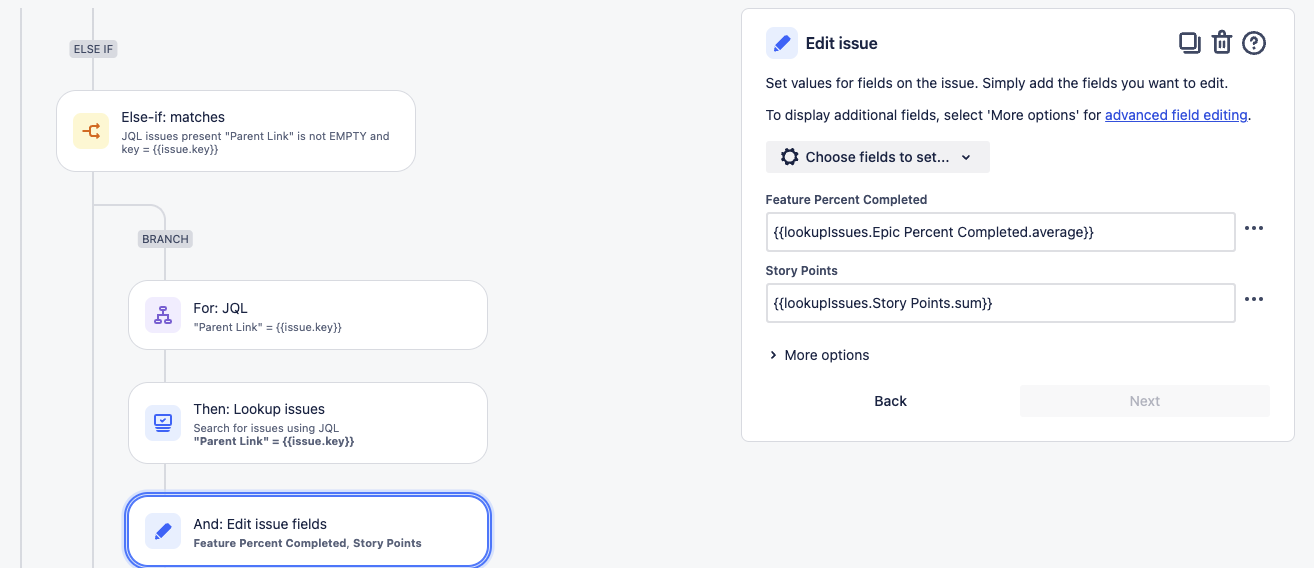Open the Story Points field ellipsis menu
Image resolution: width=1314 pixels, height=568 pixels.
pyautogui.click(x=1254, y=299)
